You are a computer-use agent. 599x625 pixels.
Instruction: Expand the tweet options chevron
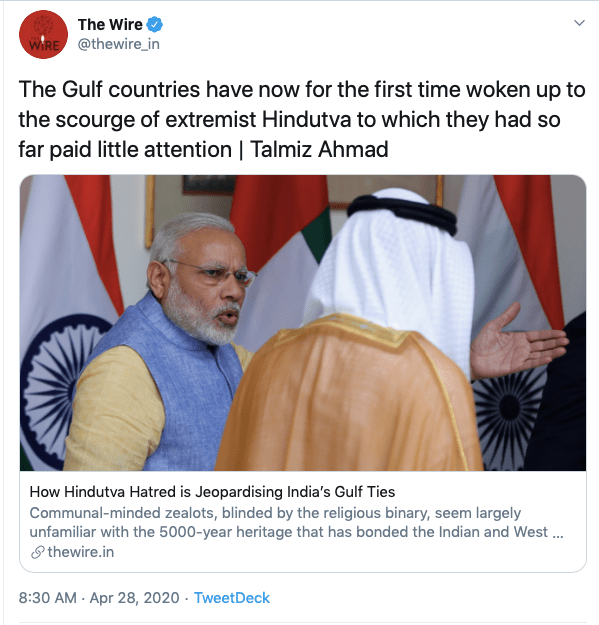coord(579,23)
